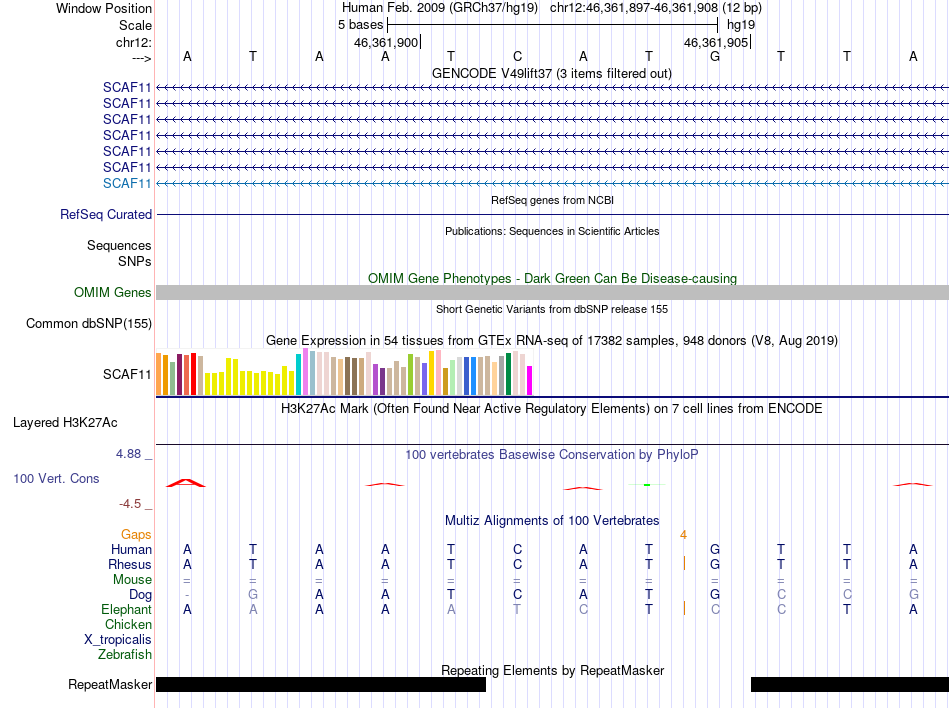
Task: Select the Publications: Sequences in Scientific Articles title
Action: click(552, 231)
